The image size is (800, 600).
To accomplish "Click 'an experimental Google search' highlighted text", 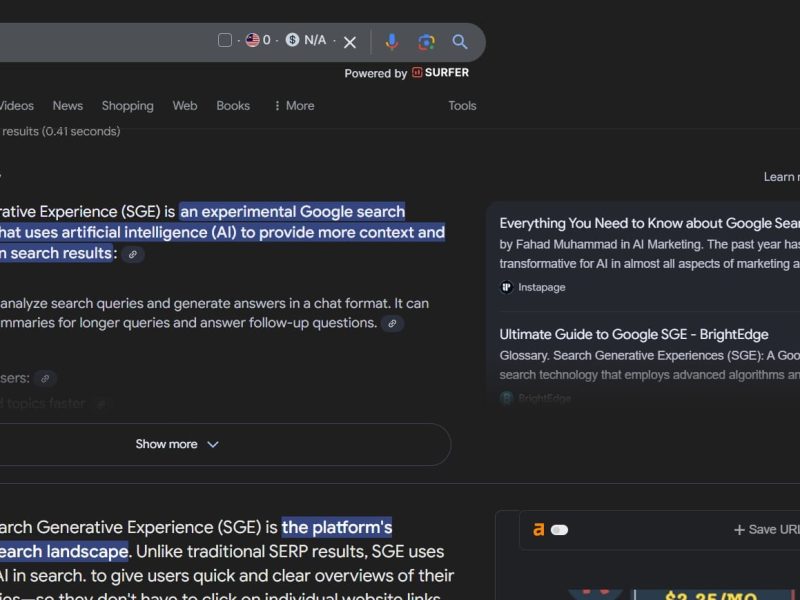I will click(292, 212).
